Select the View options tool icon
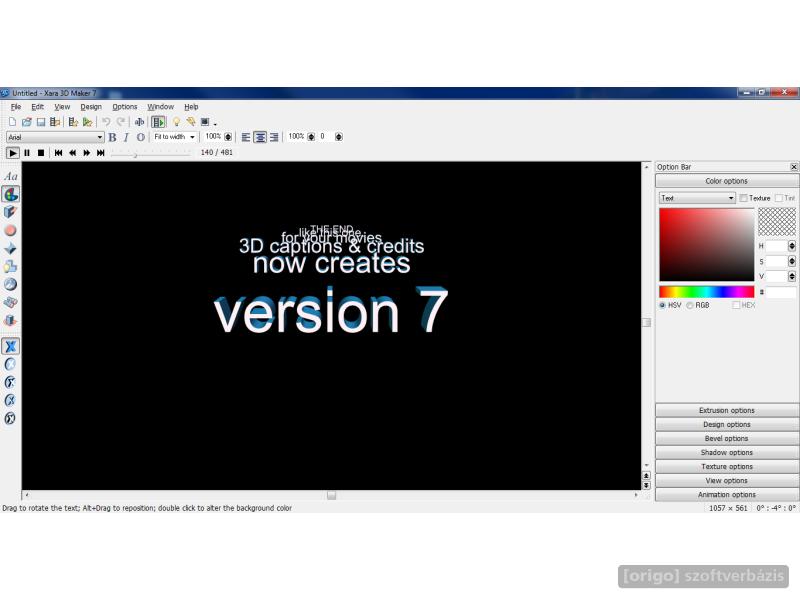The height and width of the screenshot is (600, 800). pos(11,302)
